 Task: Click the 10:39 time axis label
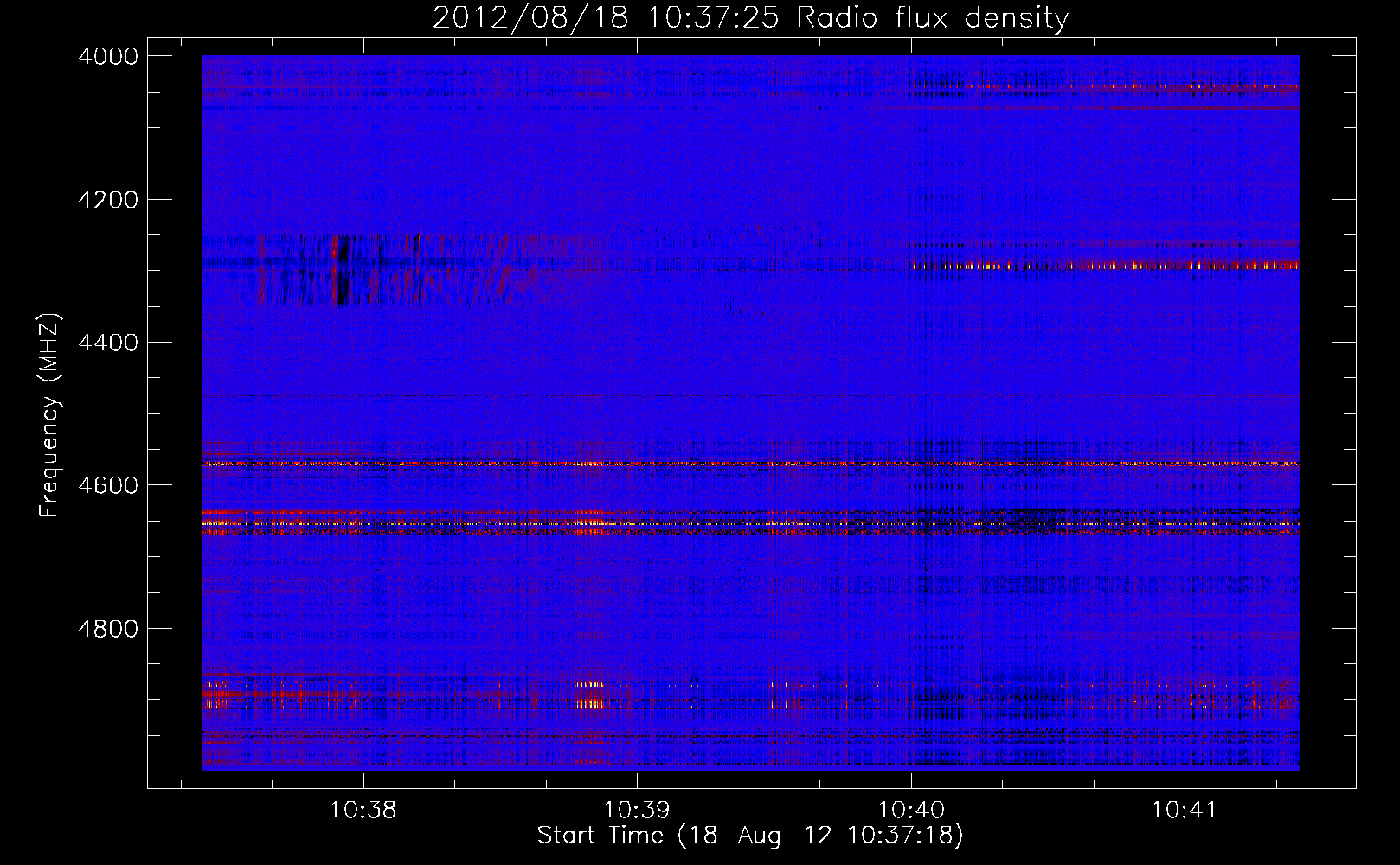click(x=637, y=810)
